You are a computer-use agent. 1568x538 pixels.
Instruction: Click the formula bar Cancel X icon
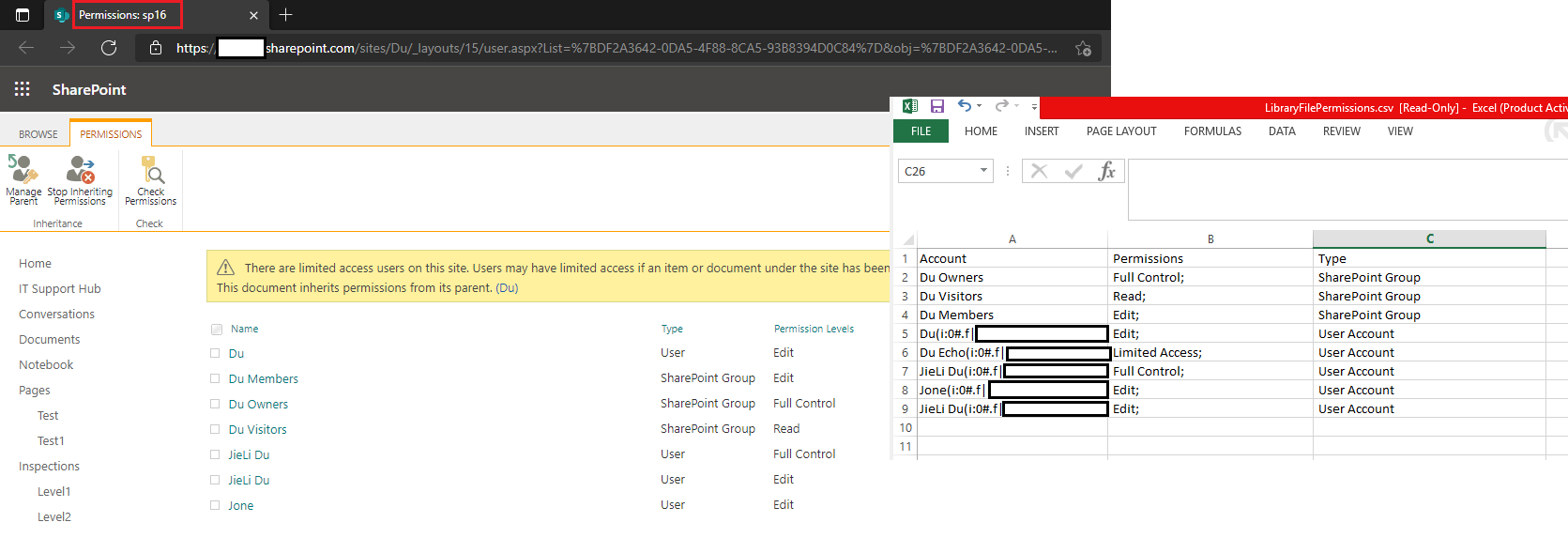[1039, 171]
